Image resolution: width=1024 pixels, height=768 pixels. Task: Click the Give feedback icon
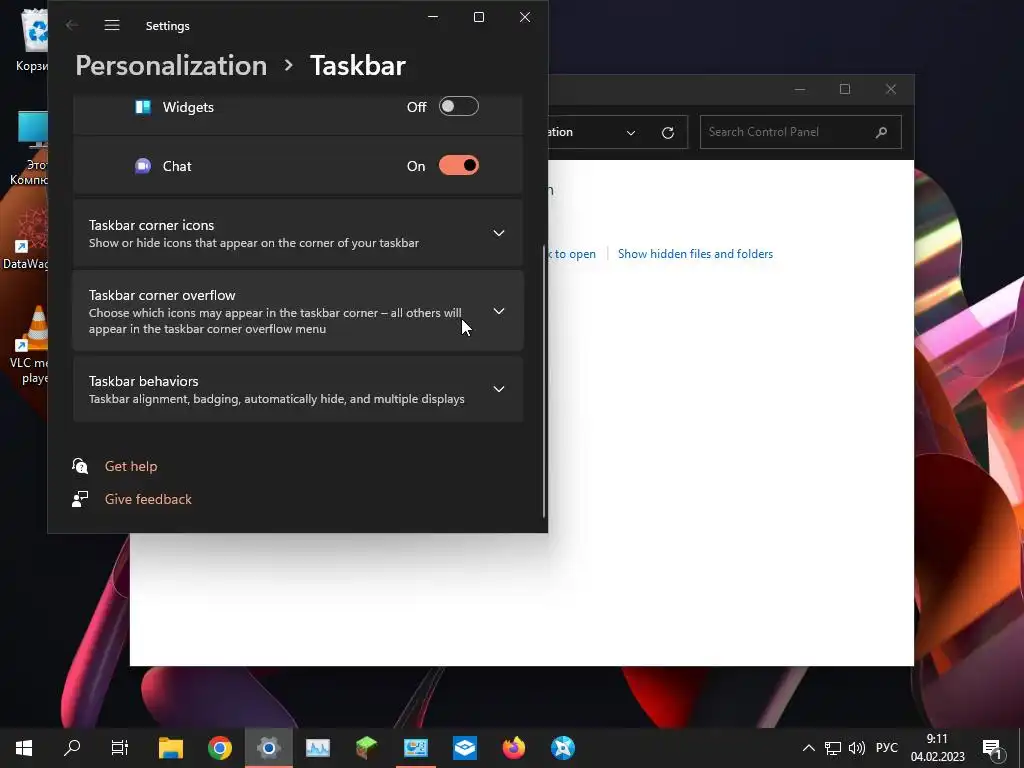pos(80,499)
